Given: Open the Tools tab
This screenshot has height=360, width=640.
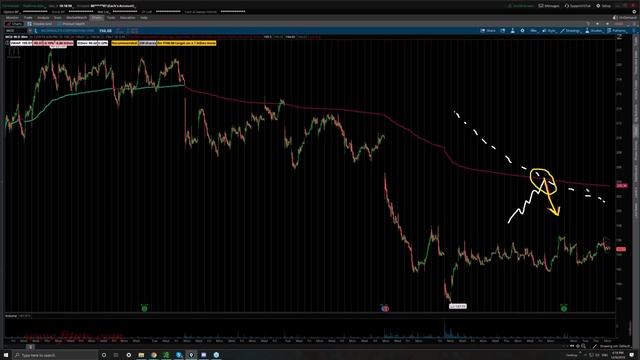Looking at the screenshot, I should (x=111, y=18).
